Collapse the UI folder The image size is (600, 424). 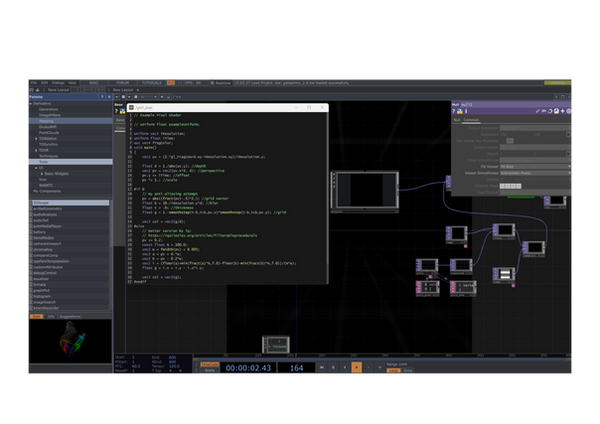36,168
